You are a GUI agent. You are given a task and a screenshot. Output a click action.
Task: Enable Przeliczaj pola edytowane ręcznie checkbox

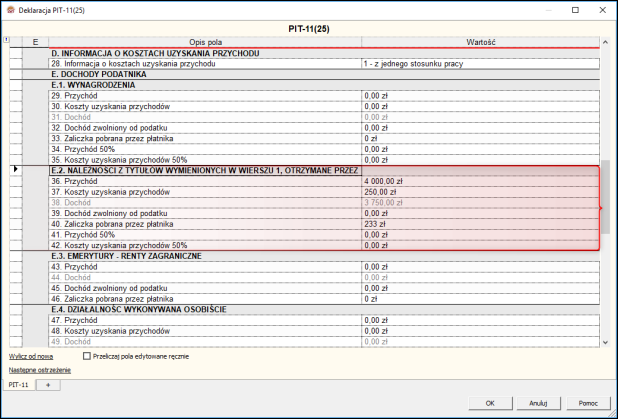click(87, 356)
